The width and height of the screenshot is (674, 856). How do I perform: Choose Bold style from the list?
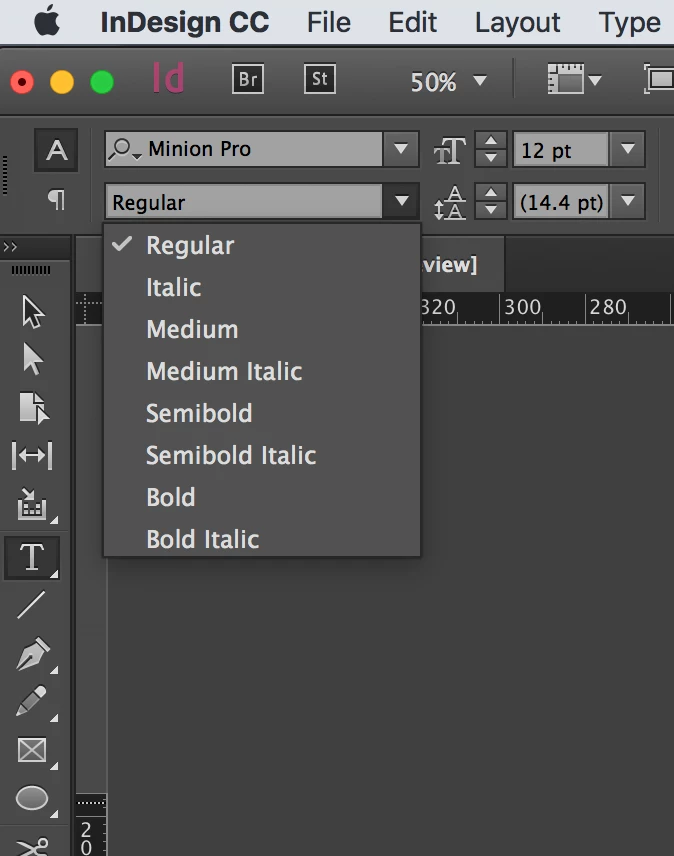262,497
